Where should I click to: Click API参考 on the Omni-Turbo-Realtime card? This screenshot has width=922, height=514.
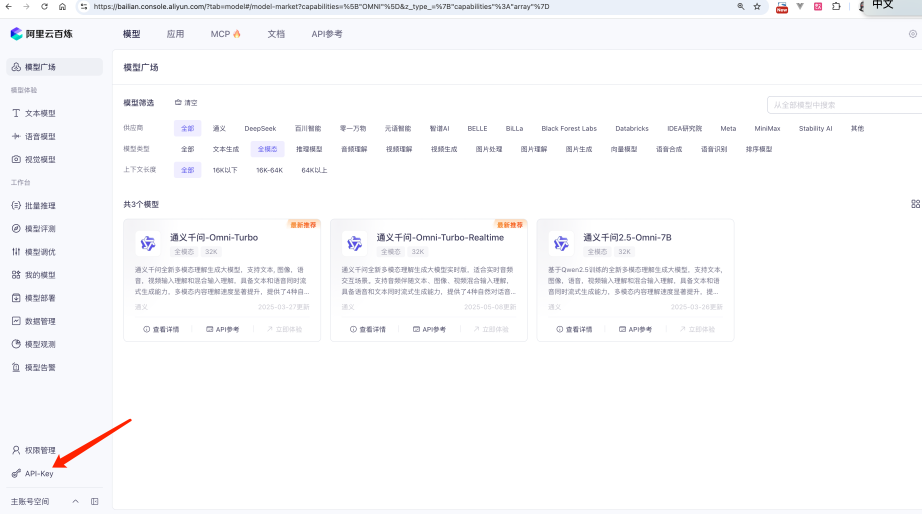428,329
